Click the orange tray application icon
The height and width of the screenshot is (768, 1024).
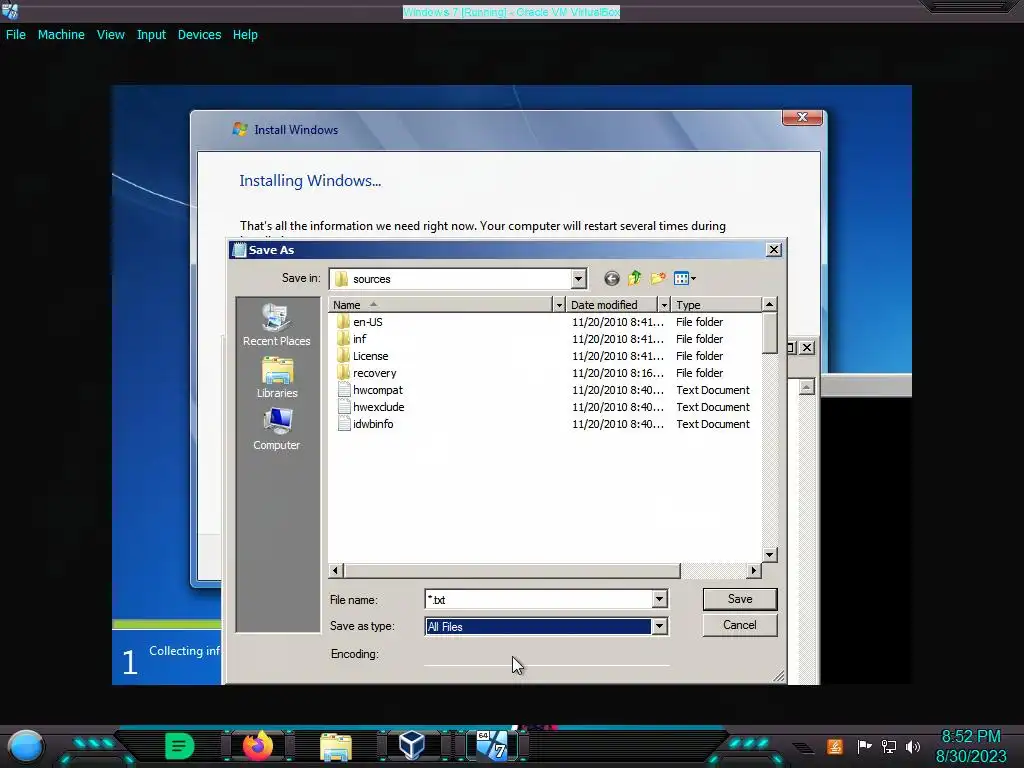click(835, 746)
